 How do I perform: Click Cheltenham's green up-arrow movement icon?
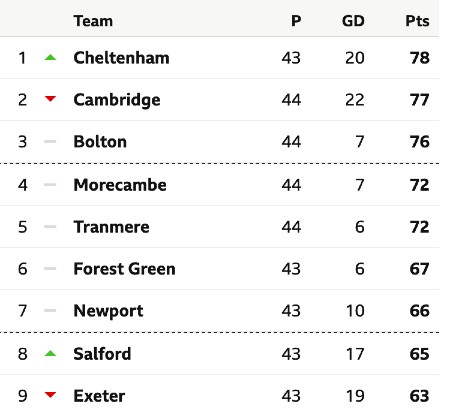tap(50, 57)
